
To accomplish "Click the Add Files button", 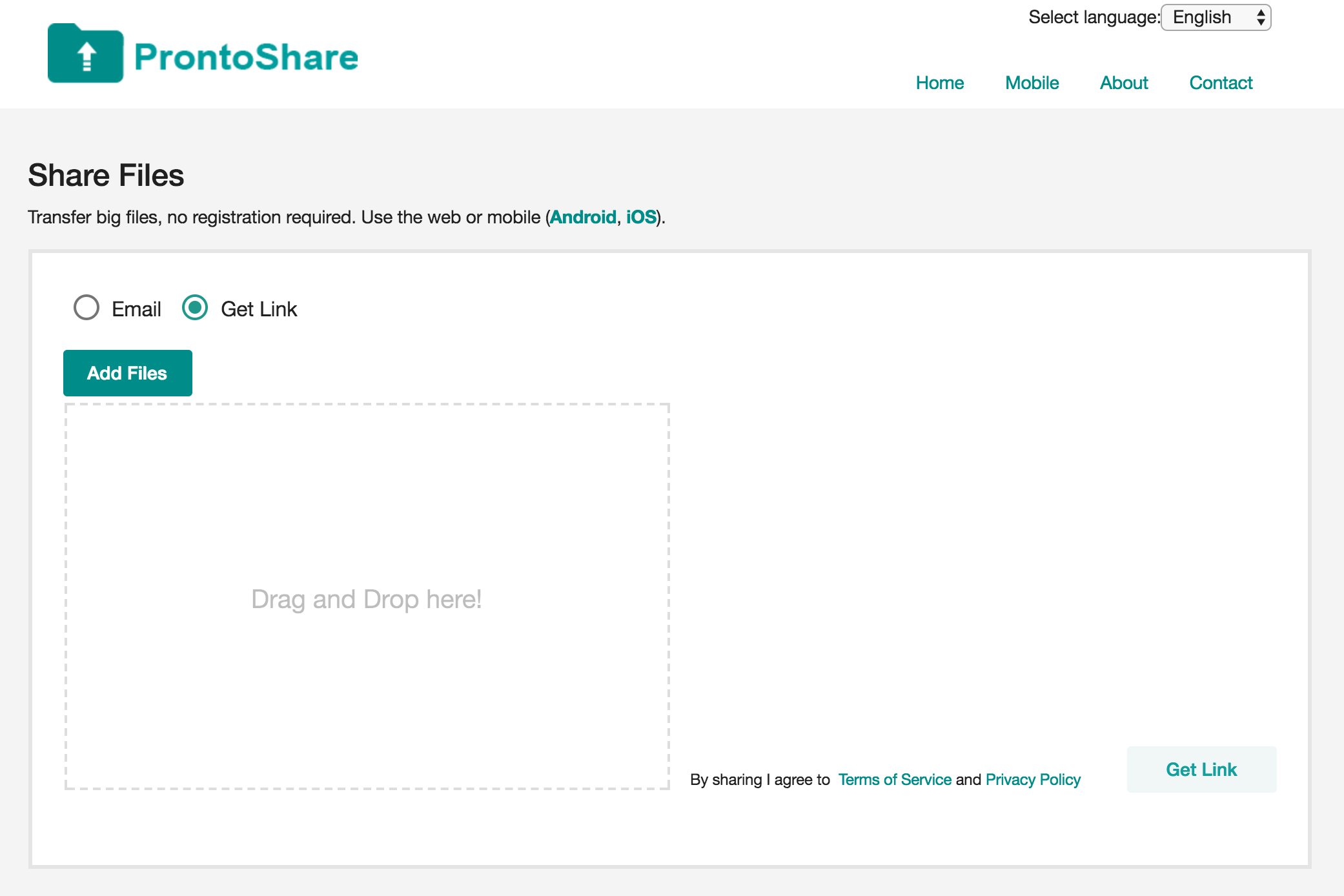I will pyautogui.click(x=127, y=372).
